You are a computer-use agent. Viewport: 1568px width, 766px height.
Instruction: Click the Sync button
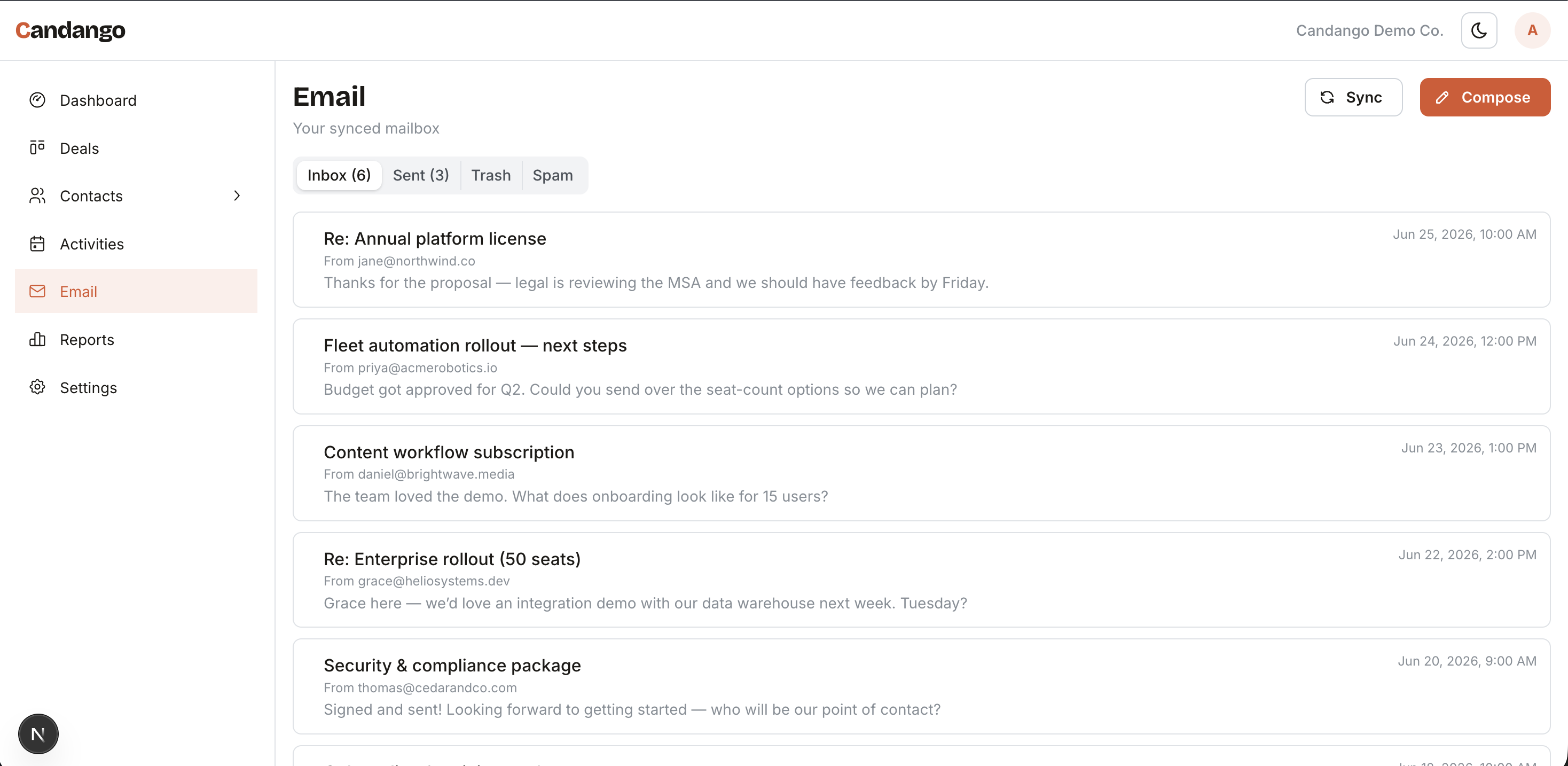tap(1353, 97)
